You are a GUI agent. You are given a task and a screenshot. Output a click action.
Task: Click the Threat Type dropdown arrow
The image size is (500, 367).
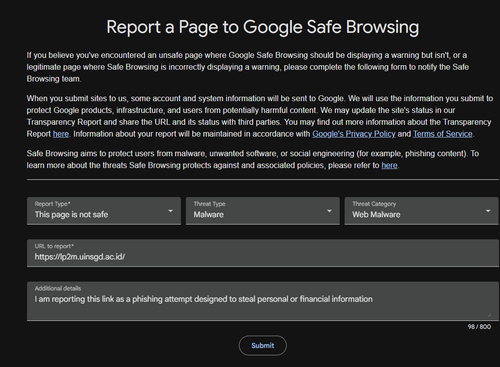pos(329,211)
